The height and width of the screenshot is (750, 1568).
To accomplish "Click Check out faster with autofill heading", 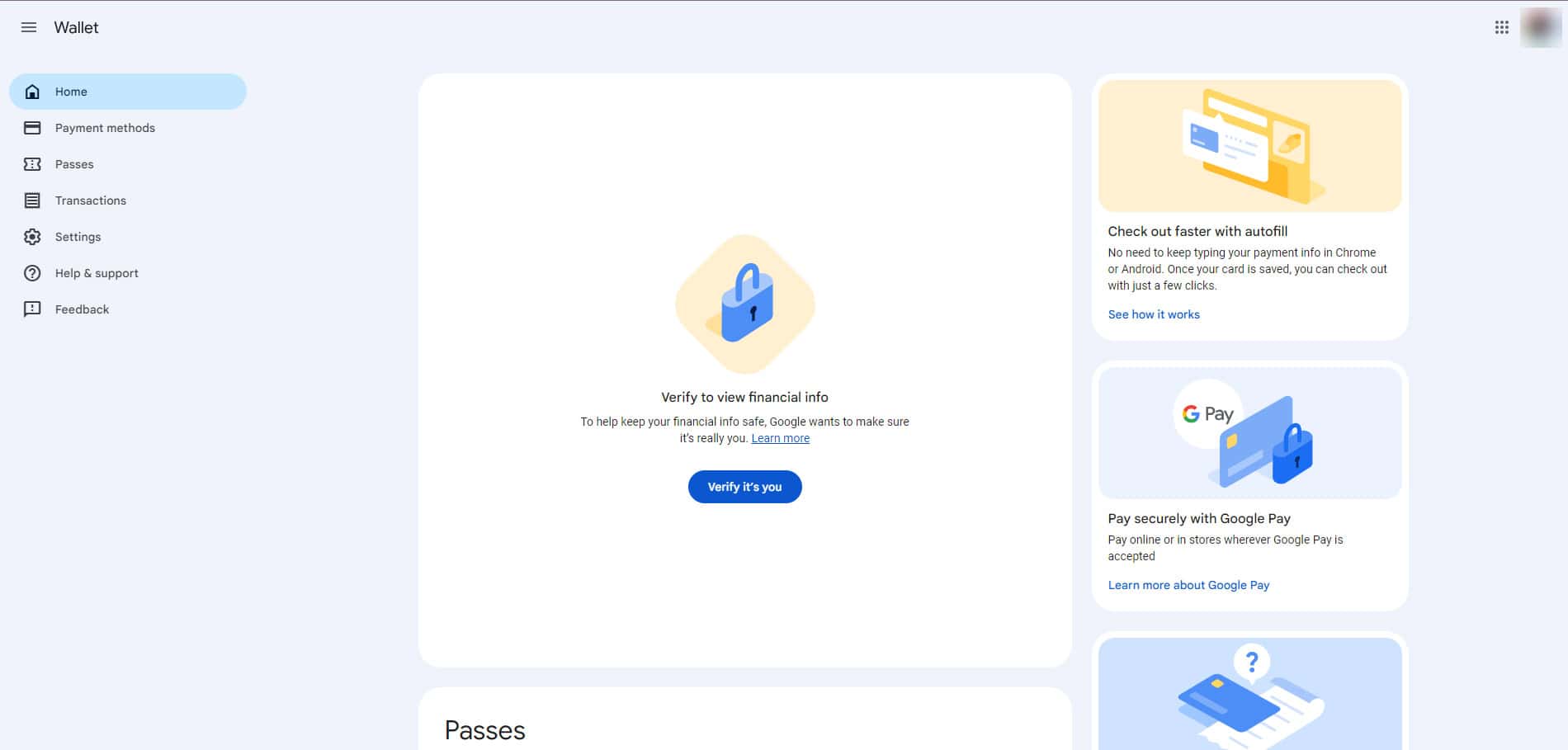I will coord(1197,231).
